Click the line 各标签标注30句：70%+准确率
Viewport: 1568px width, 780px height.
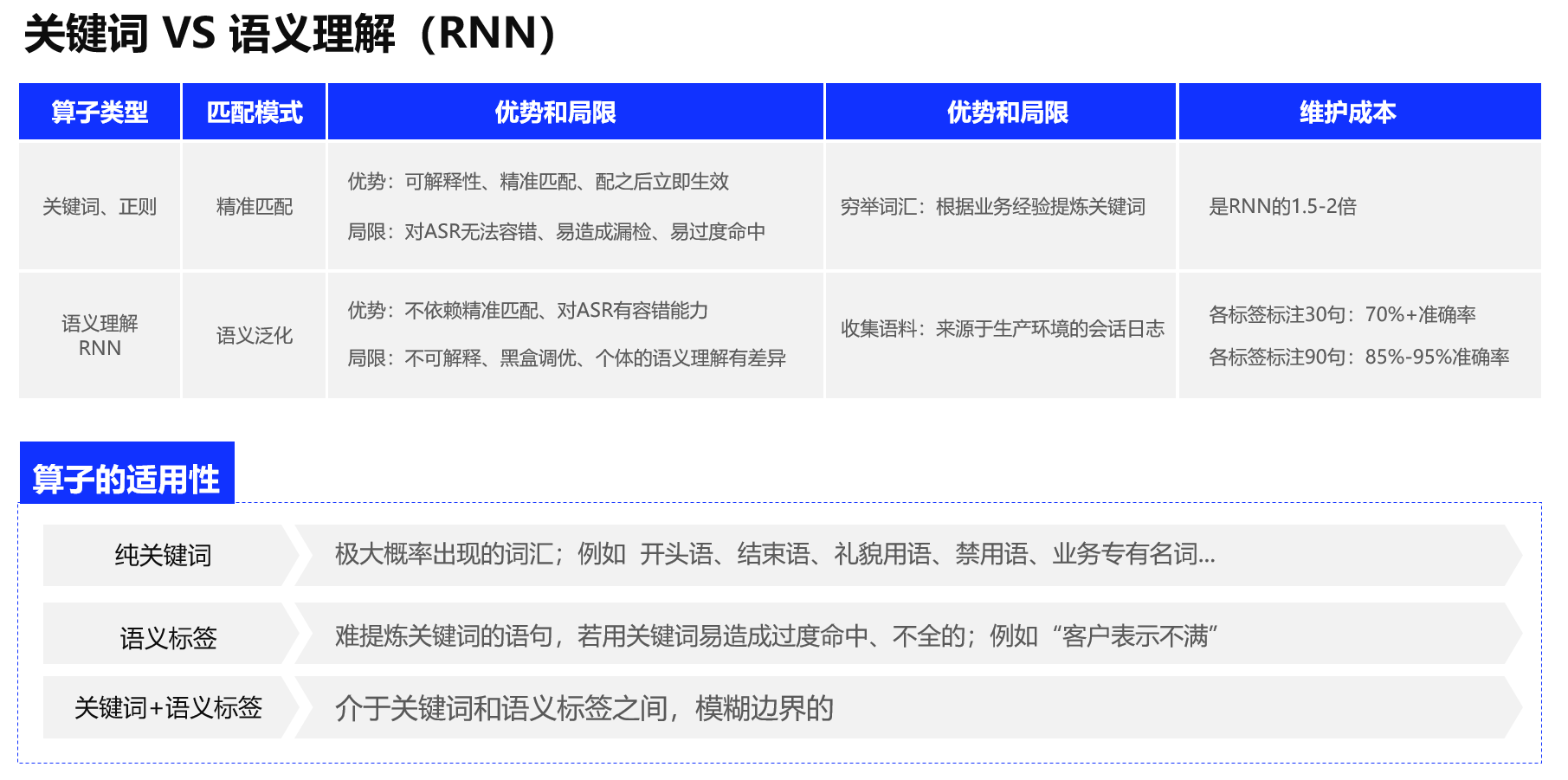[1342, 314]
